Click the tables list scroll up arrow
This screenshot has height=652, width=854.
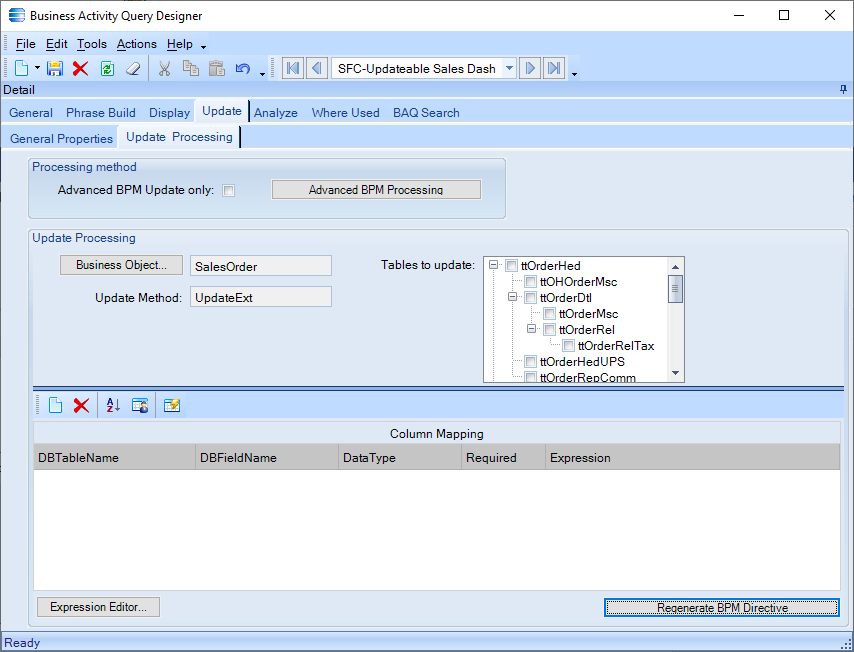click(675, 266)
